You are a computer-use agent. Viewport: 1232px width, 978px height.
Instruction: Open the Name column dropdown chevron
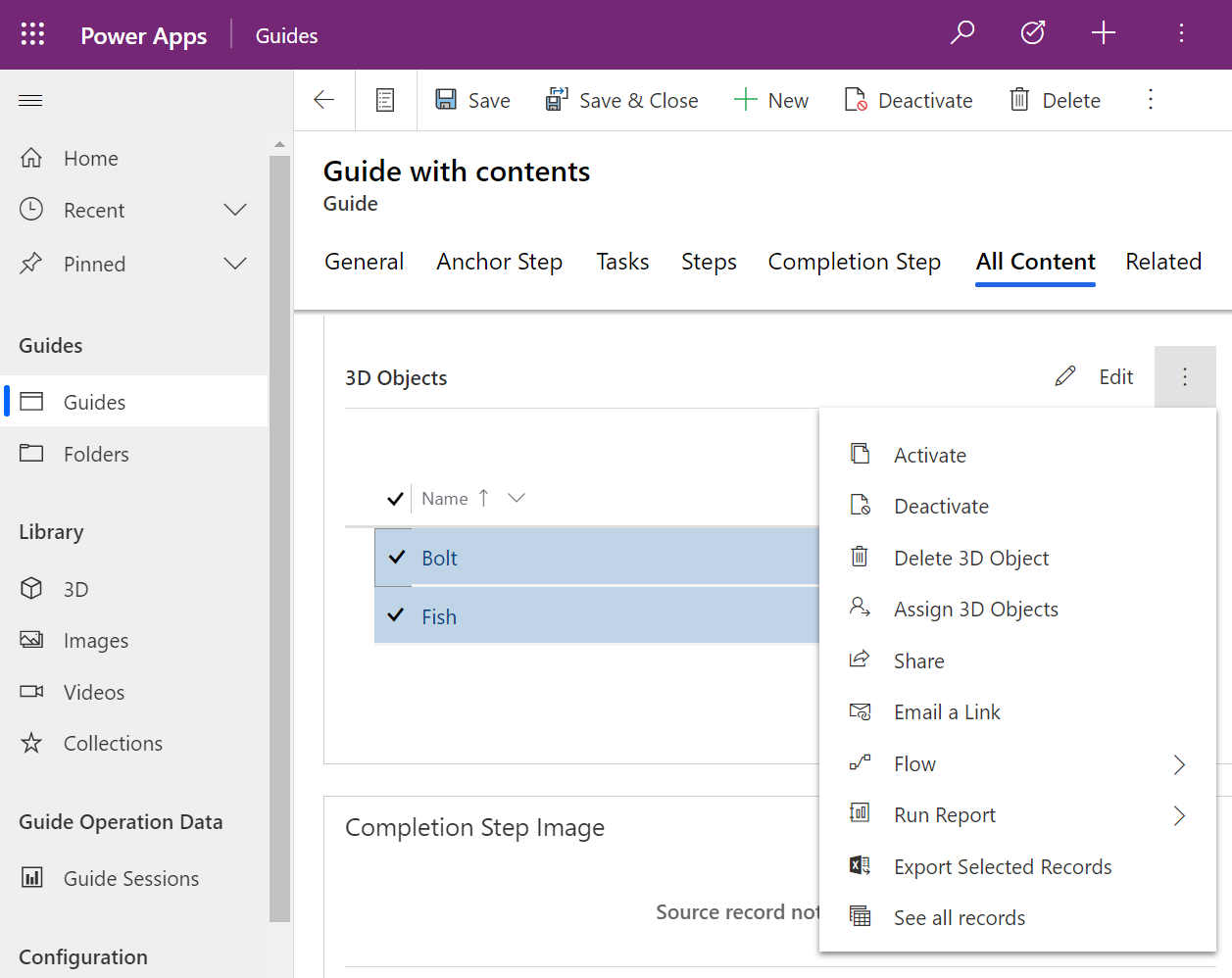click(x=517, y=498)
